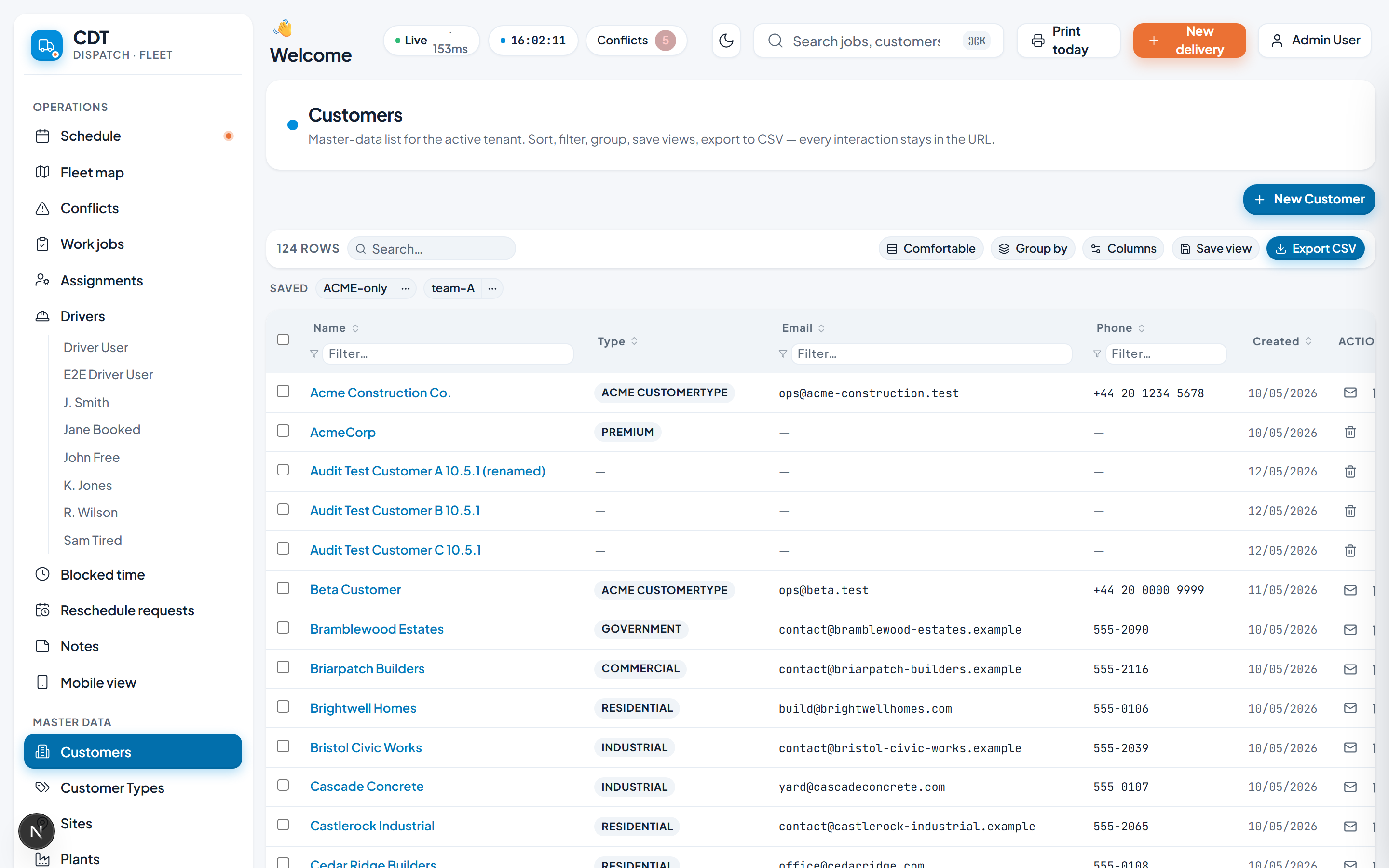Open Mobile view in the sidebar
Image resolution: width=1389 pixels, height=868 pixels.
click(133, 682)
